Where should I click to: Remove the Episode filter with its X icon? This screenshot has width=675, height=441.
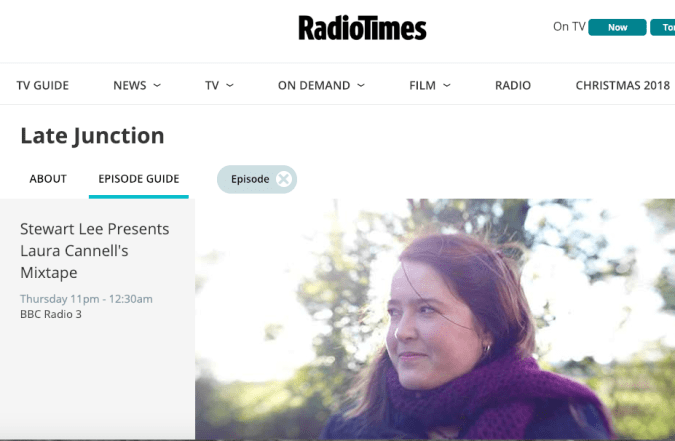coord(284,179)
